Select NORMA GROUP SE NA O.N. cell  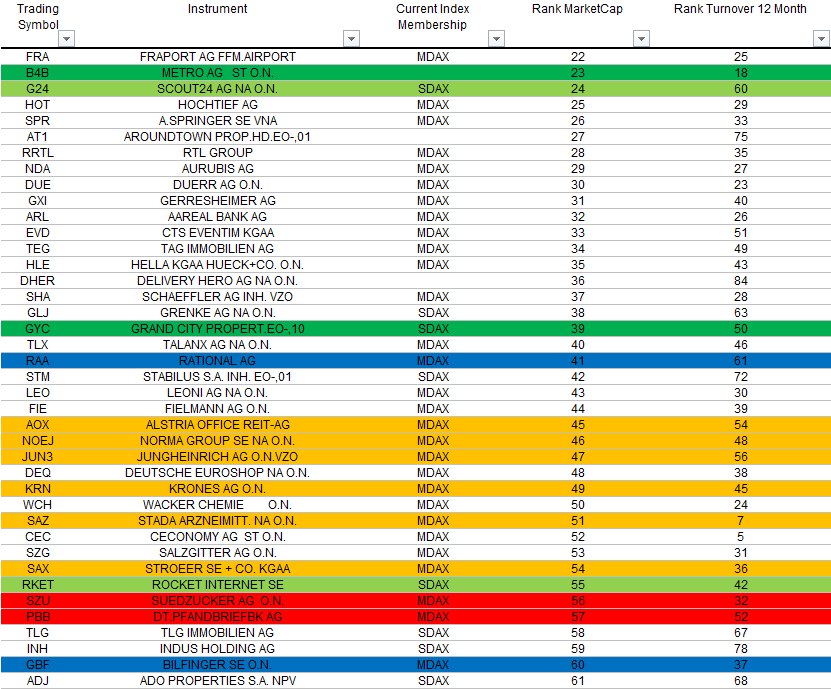218,440
